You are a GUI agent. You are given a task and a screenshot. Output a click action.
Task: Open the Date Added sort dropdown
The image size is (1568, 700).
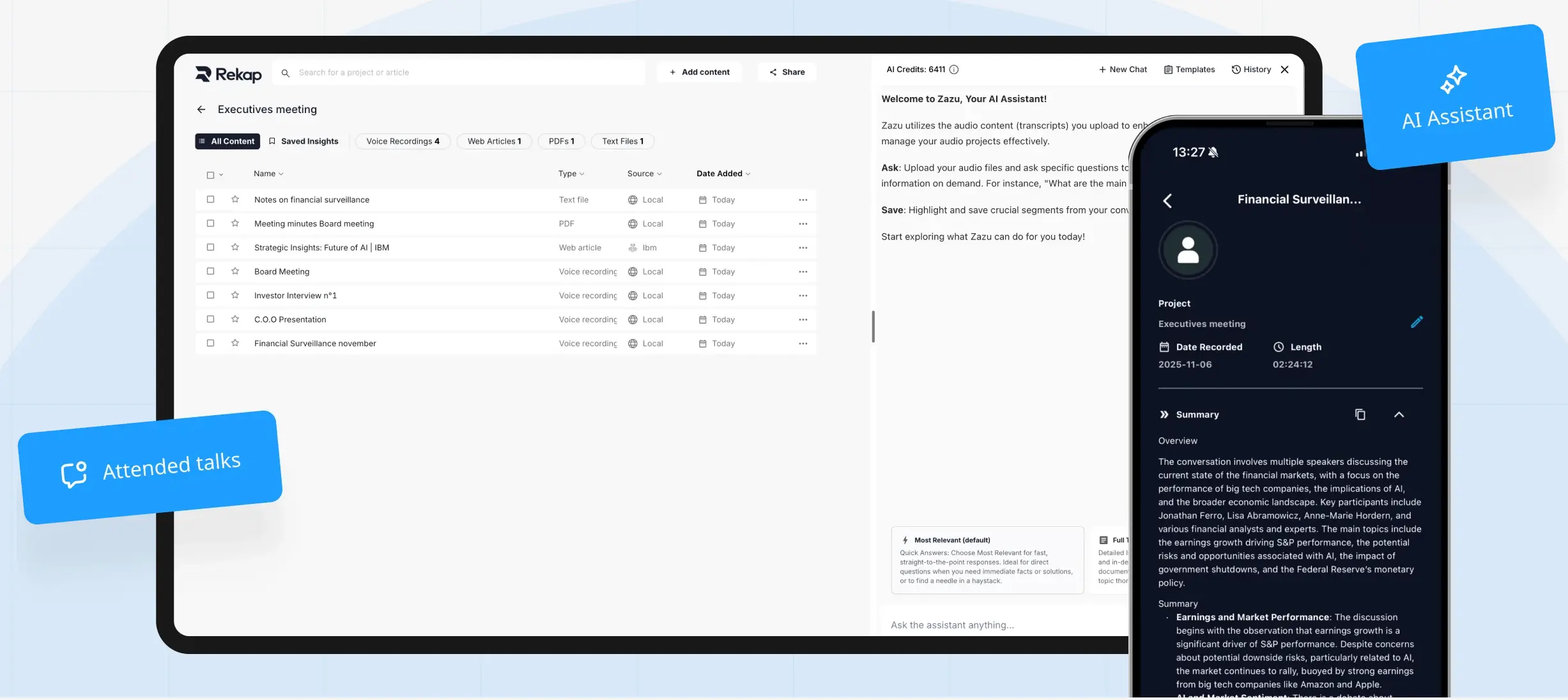(722, 173)
